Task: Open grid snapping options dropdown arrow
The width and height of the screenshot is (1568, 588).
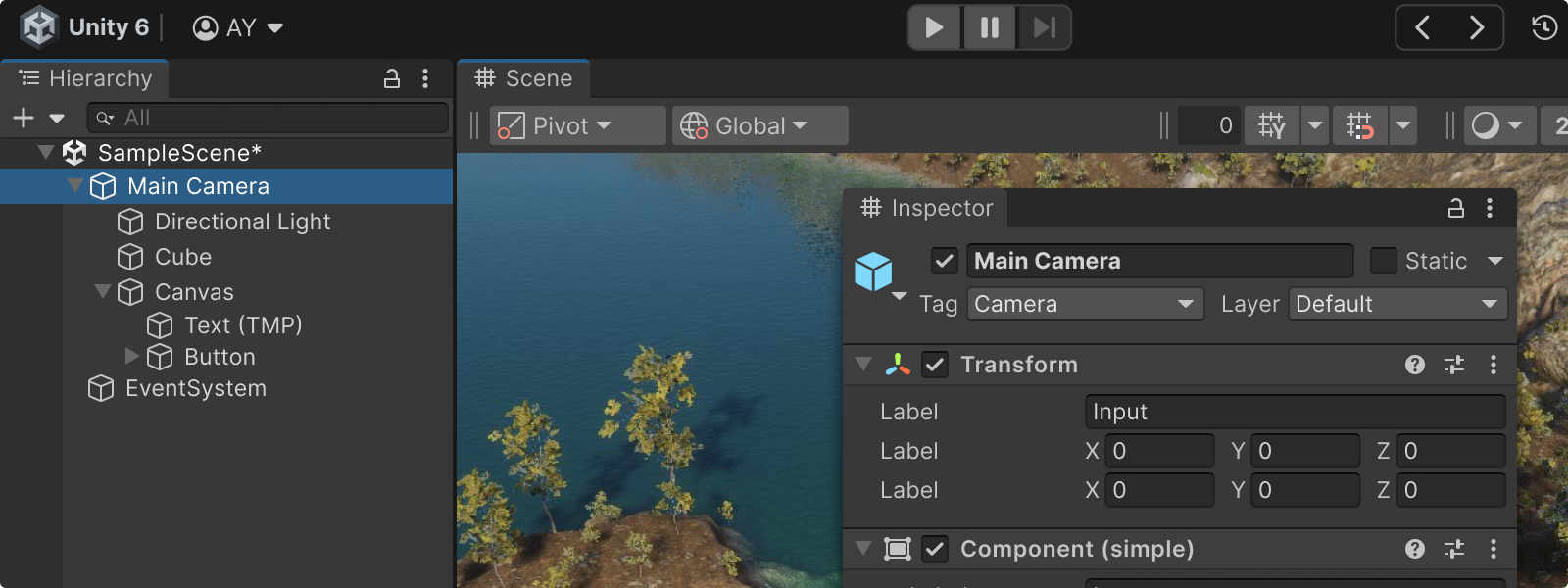Action: click(x=1403, y=125)
